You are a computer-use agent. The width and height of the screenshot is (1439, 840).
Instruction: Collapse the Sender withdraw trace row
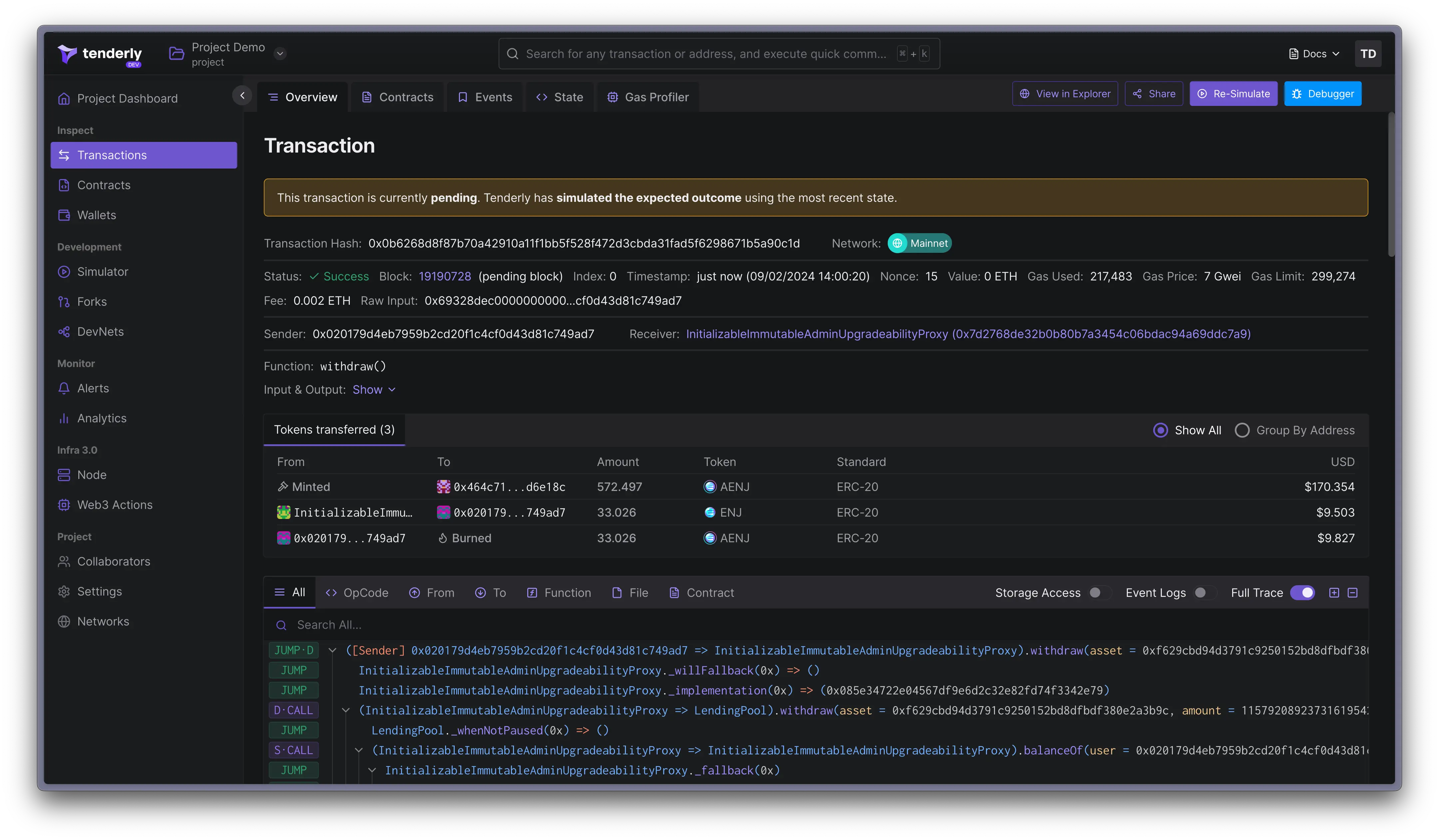tap(332, 650)
